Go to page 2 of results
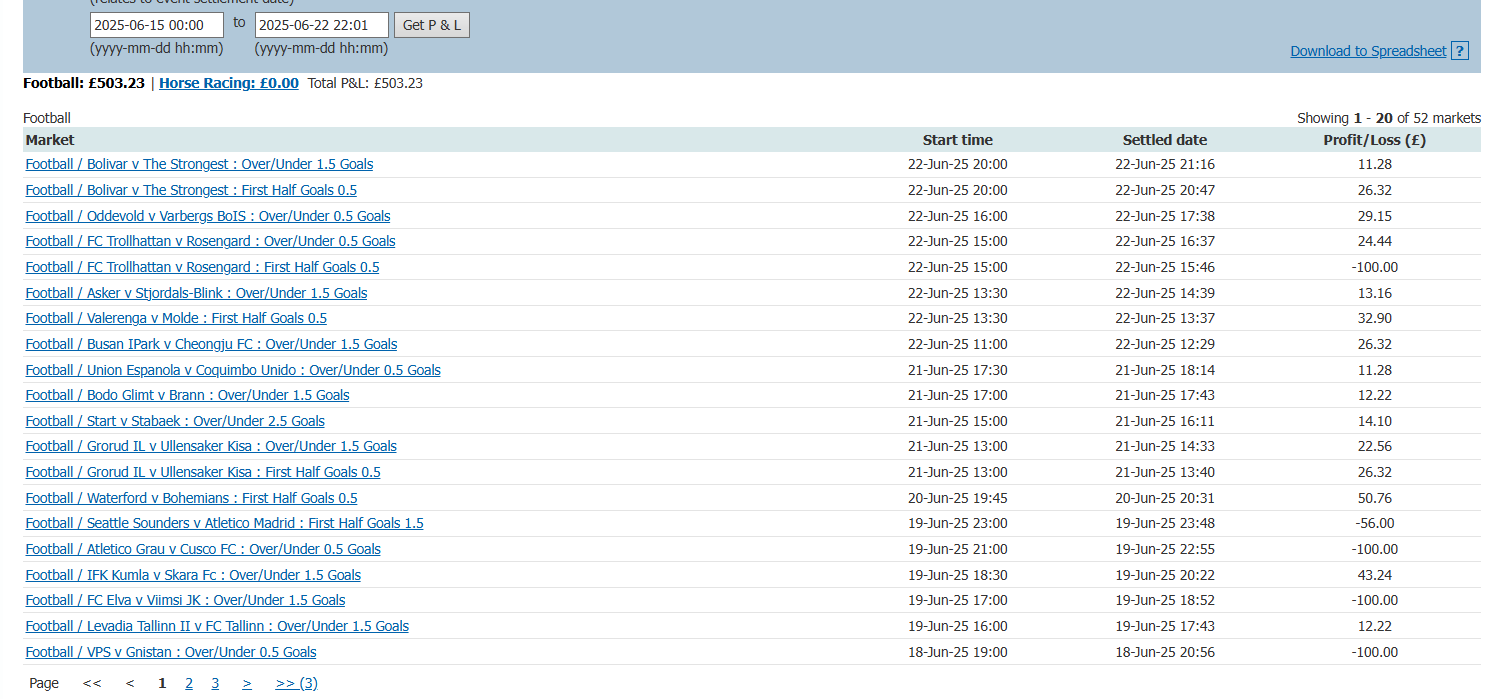The height and width of the screenshot is (699, 1504). 189,683
